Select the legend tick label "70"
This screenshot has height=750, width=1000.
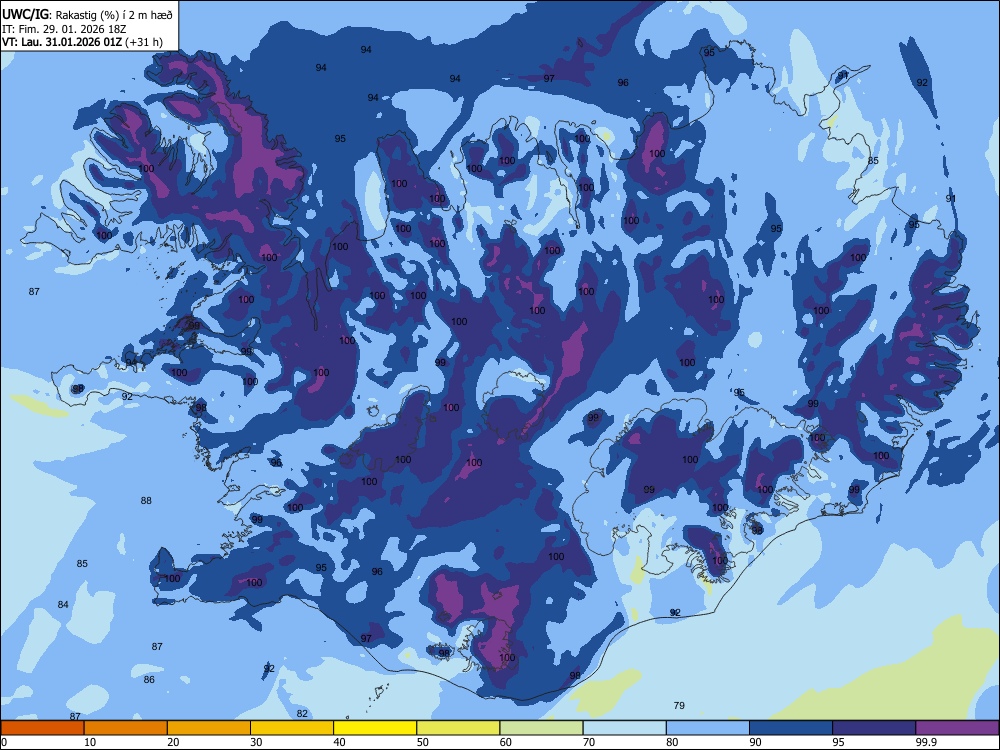pyautogui.click(x=589, y=742)
